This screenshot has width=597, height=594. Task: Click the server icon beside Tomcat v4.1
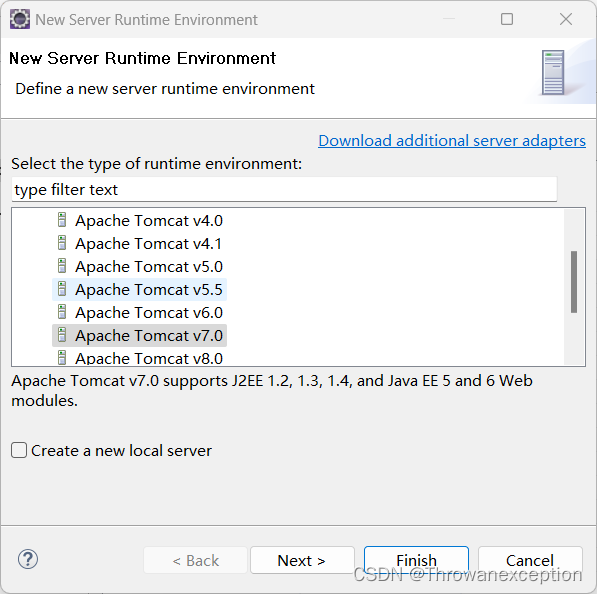pyautogui.click(x=62, y=243)
